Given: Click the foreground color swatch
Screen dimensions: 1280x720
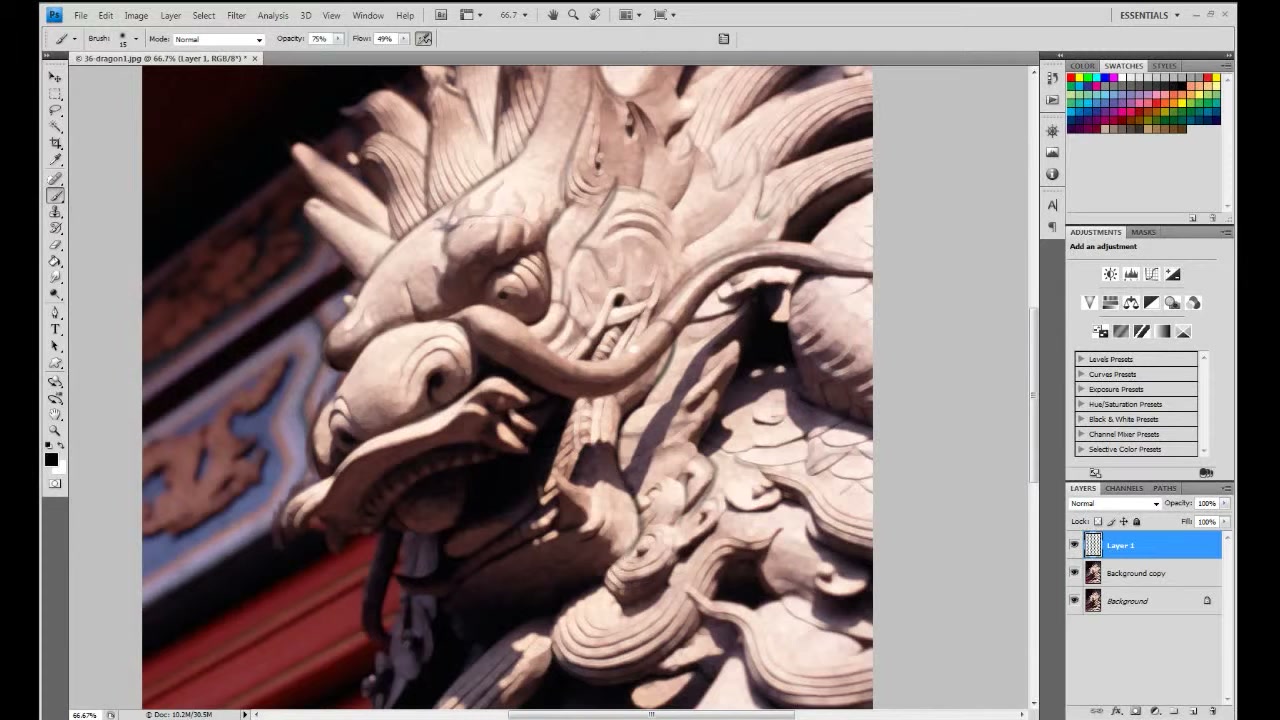Looking at the screenshot, I should (x=51, y=459).
